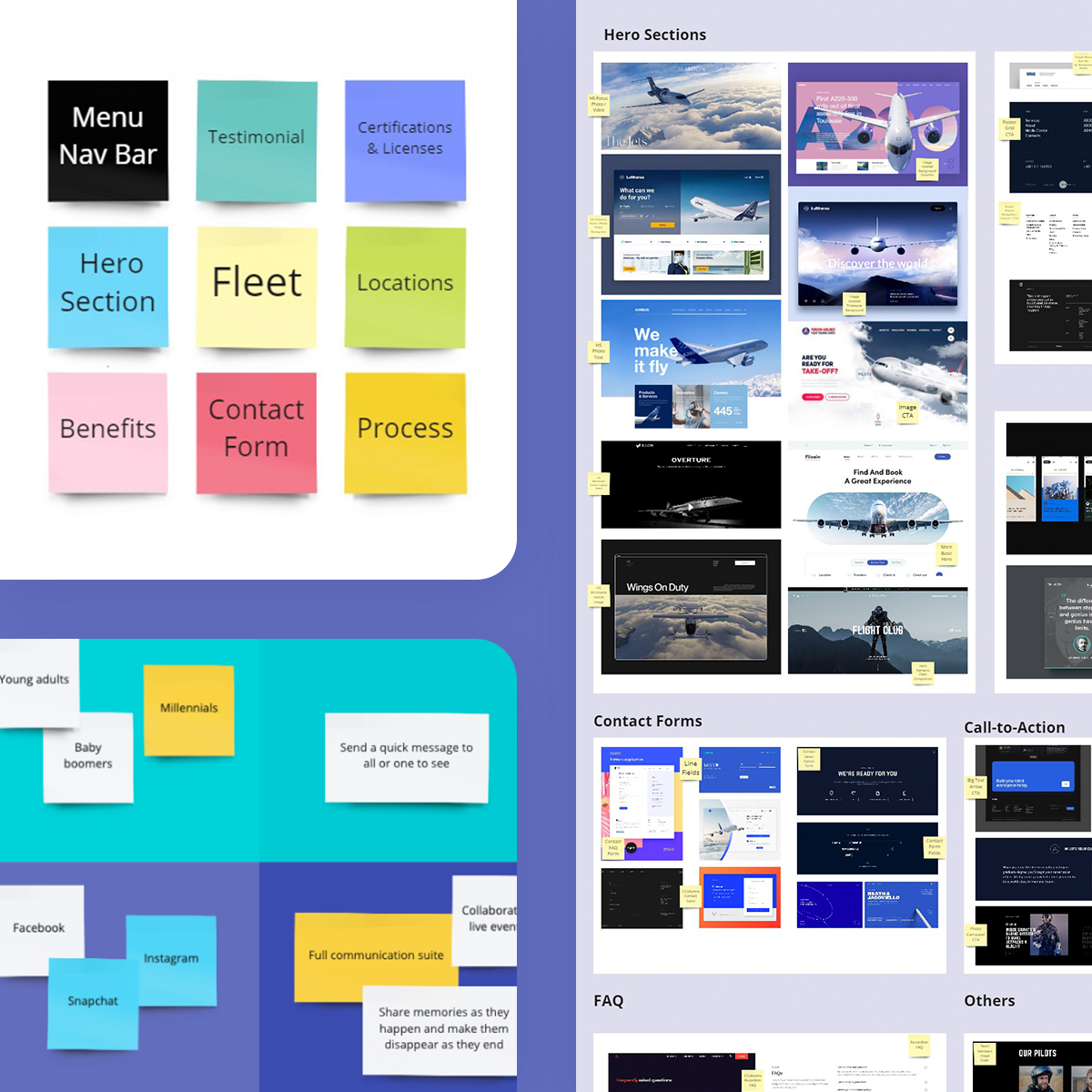Select the Full communication suite note
The height and width of the screenshot is (1092, 1092).
coord(375,955)
